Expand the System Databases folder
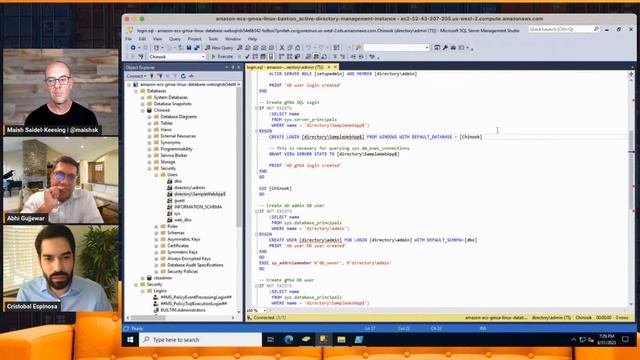 pos(143,98)
